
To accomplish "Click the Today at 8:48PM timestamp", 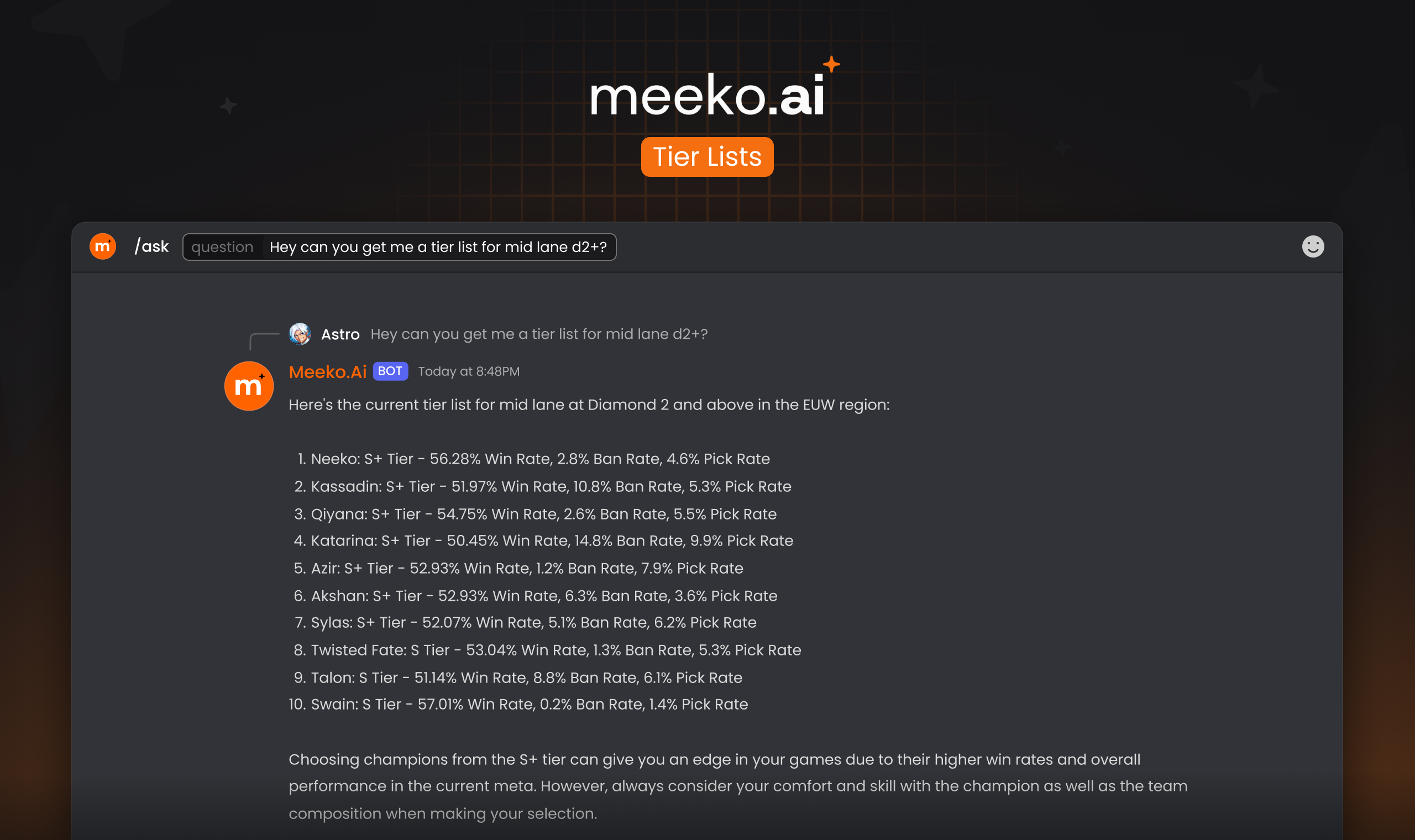I will tap(468, 371).
